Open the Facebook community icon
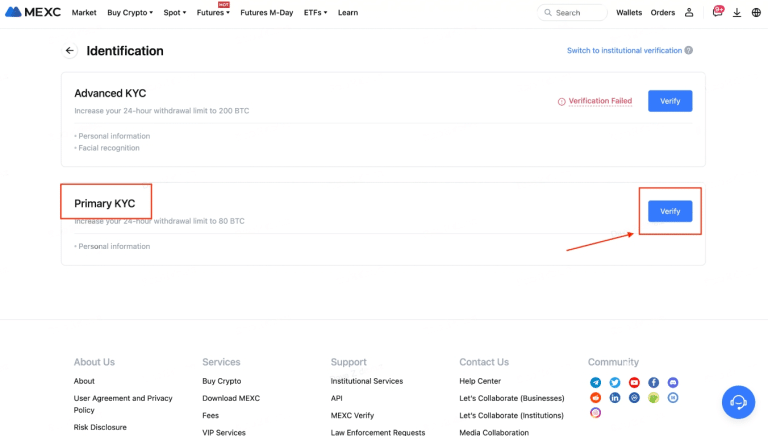 coord(653,382)
